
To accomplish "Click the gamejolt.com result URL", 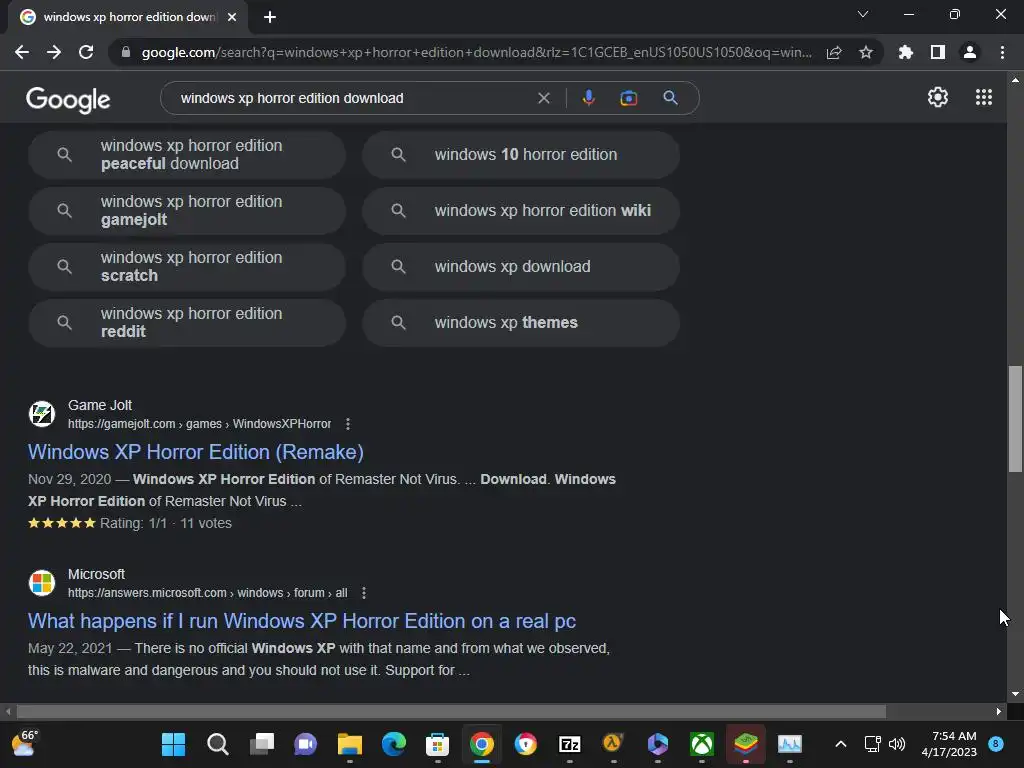I will pos(199,424).
